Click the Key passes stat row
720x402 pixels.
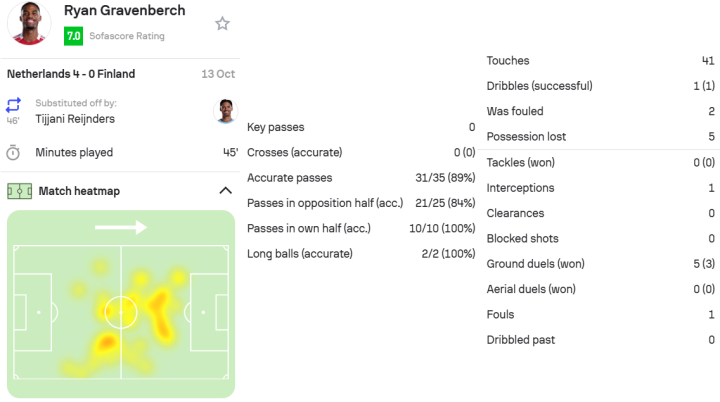pyautogui.click(x=361, y=128)
